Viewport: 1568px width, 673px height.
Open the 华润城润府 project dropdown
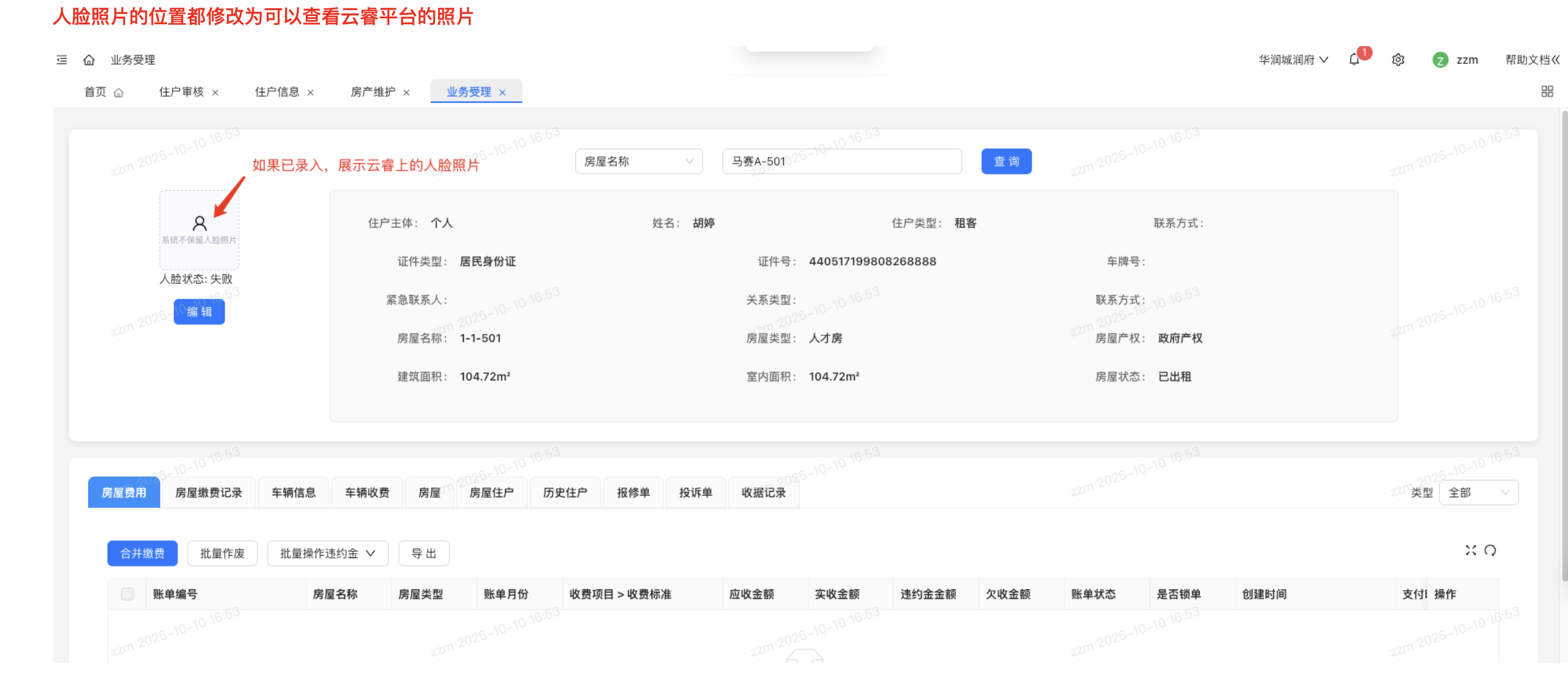tap(1294, 60)
